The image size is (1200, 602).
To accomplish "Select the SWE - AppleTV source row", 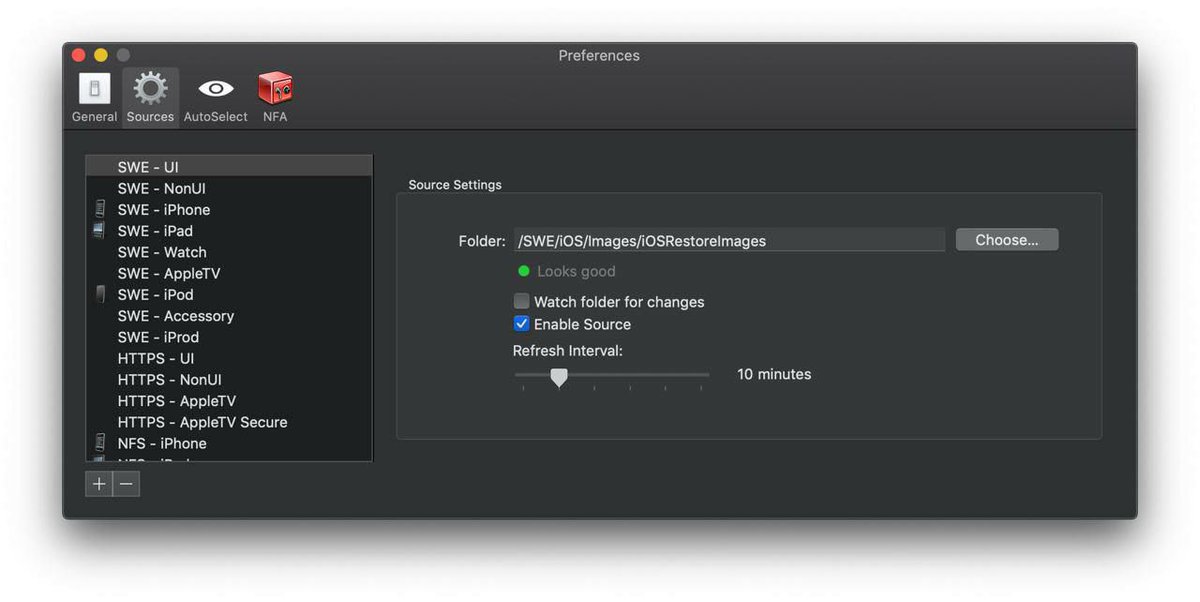I will (x=229, y=273).
